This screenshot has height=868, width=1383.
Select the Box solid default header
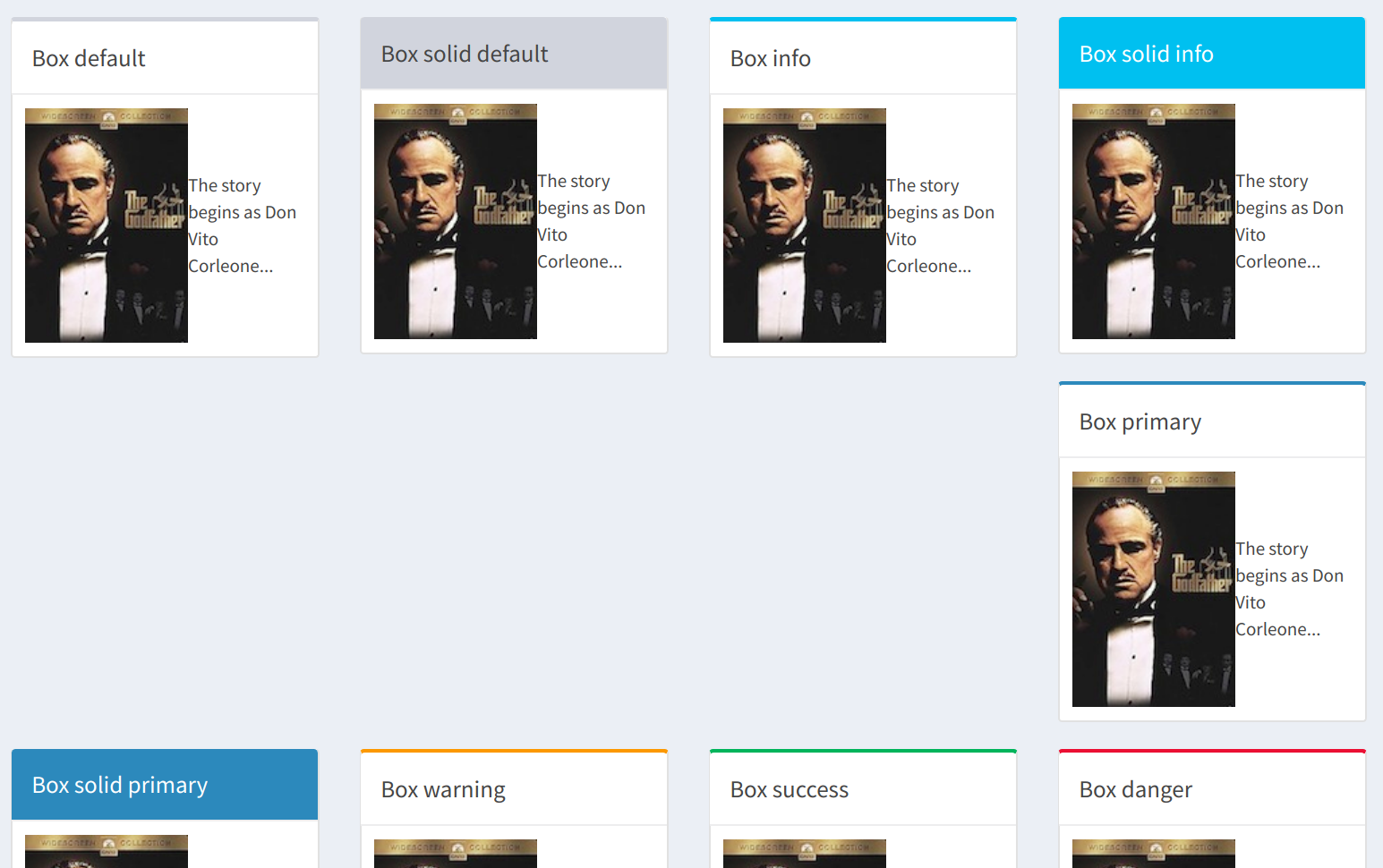pyautogui.click(x=464, y=53)
